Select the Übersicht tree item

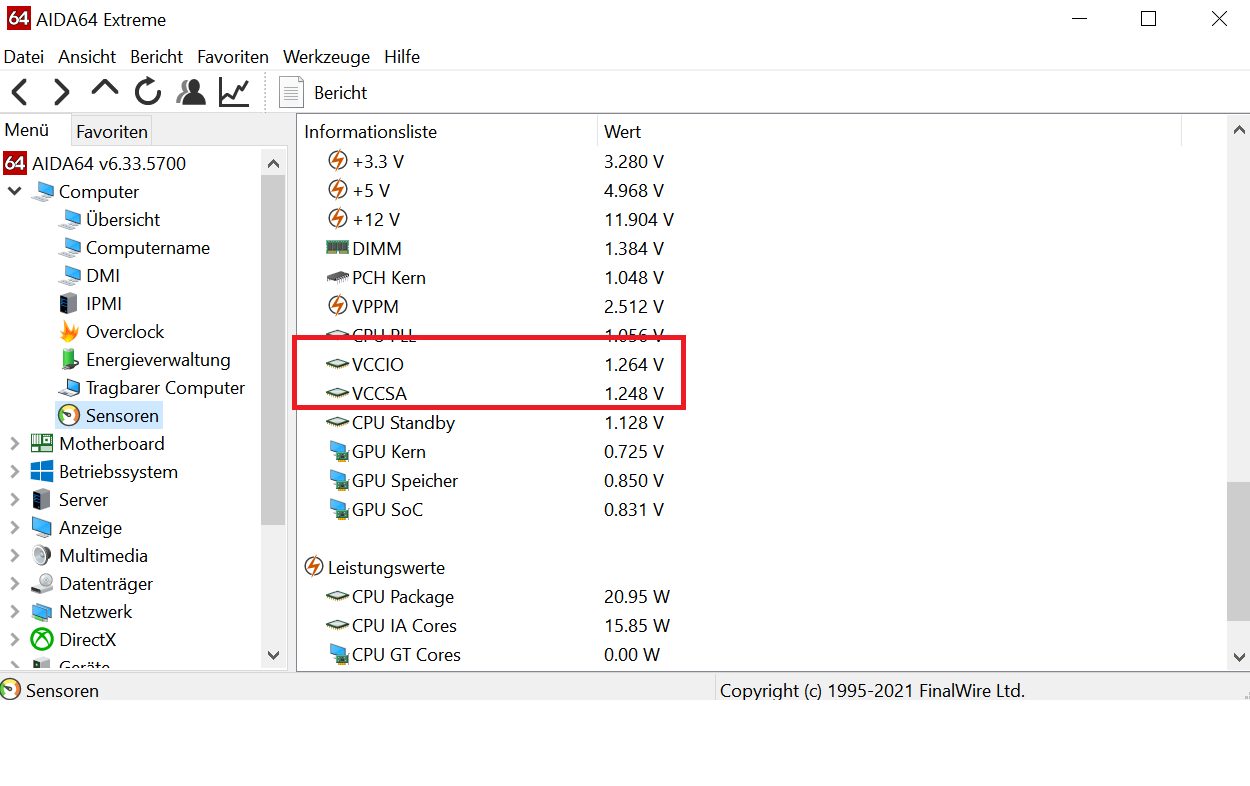click(x=123, y=219)
